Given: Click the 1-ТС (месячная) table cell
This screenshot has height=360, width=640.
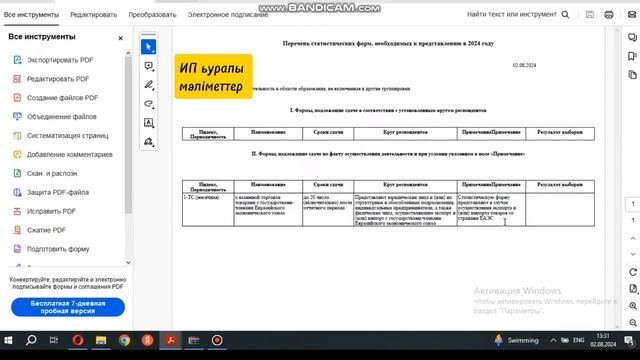Looking at the screenshot, I should pyautogui.click(x=208, y=209).
